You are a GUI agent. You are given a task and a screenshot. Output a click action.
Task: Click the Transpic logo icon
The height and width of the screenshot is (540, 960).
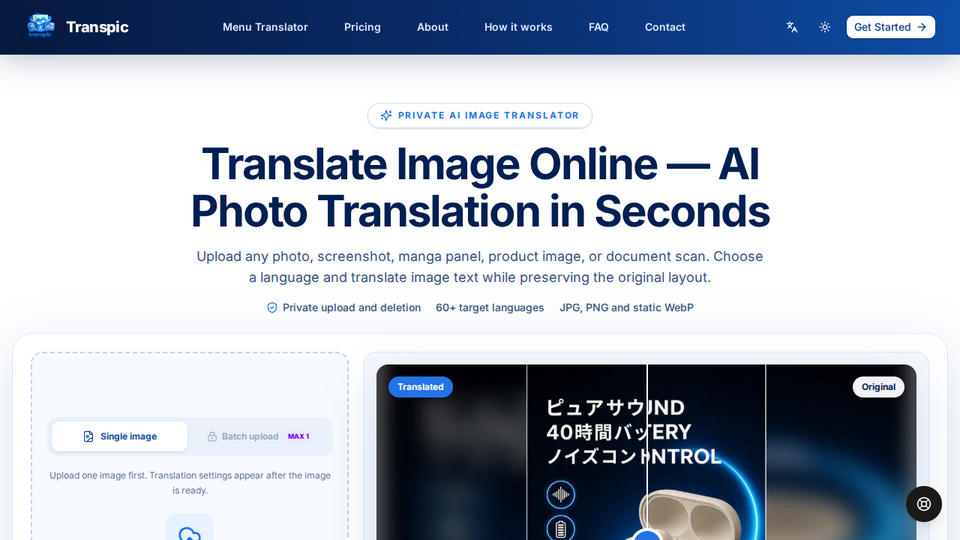(x=41, y=26)
